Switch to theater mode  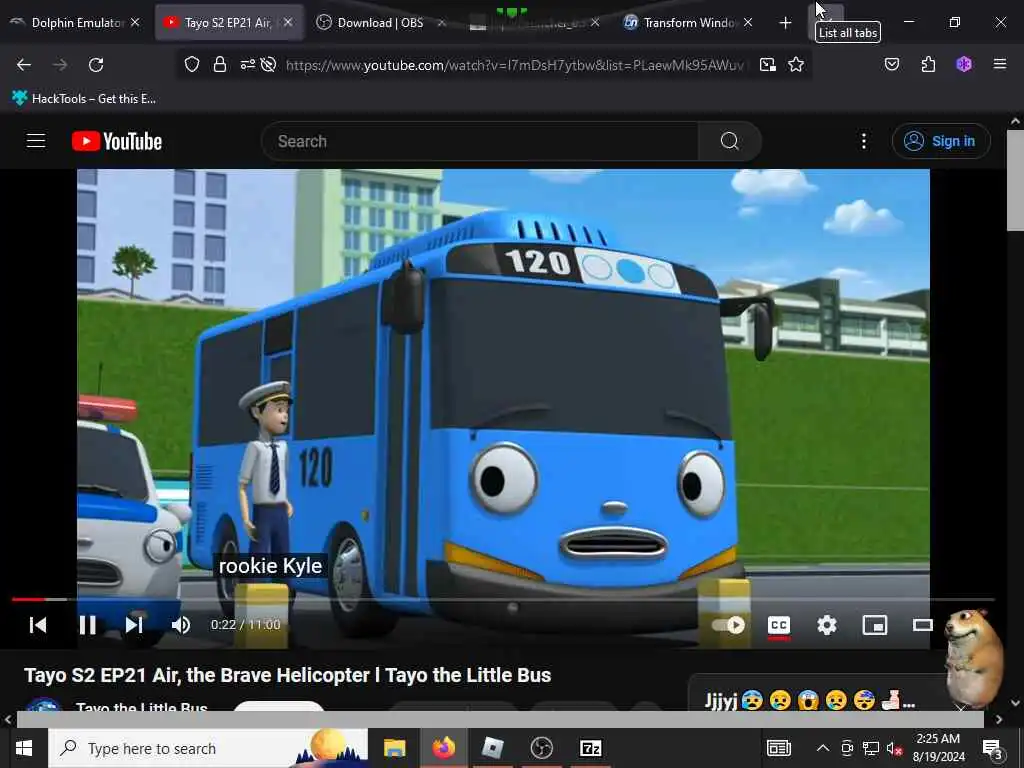[x=923, y=625]
